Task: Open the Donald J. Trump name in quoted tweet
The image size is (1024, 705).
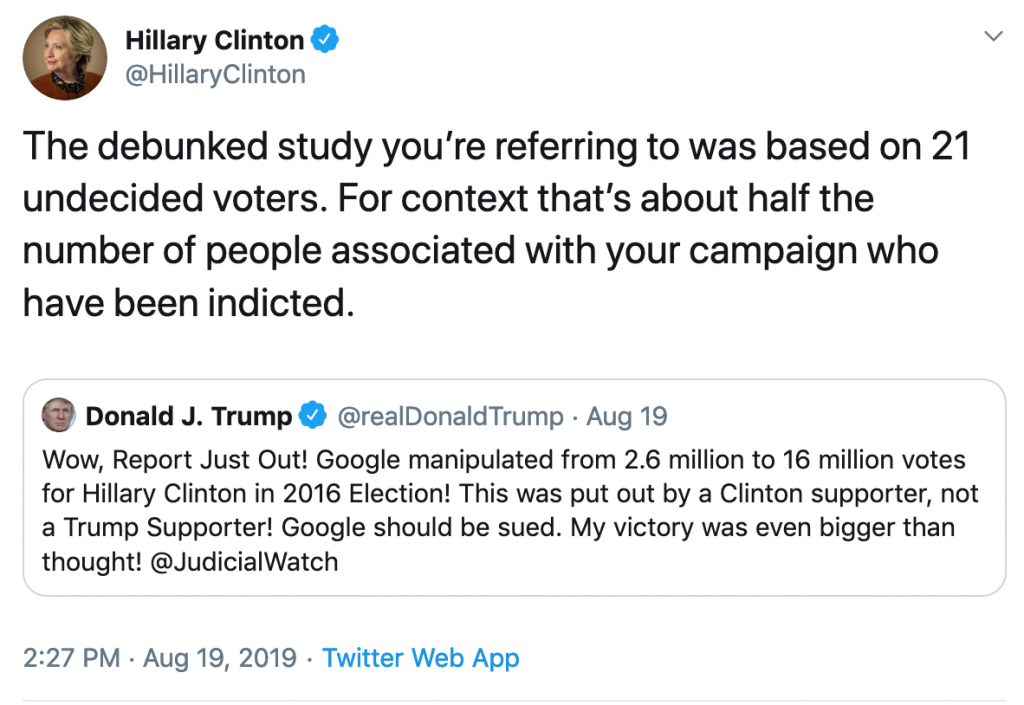Action: (x=189, y=416)
